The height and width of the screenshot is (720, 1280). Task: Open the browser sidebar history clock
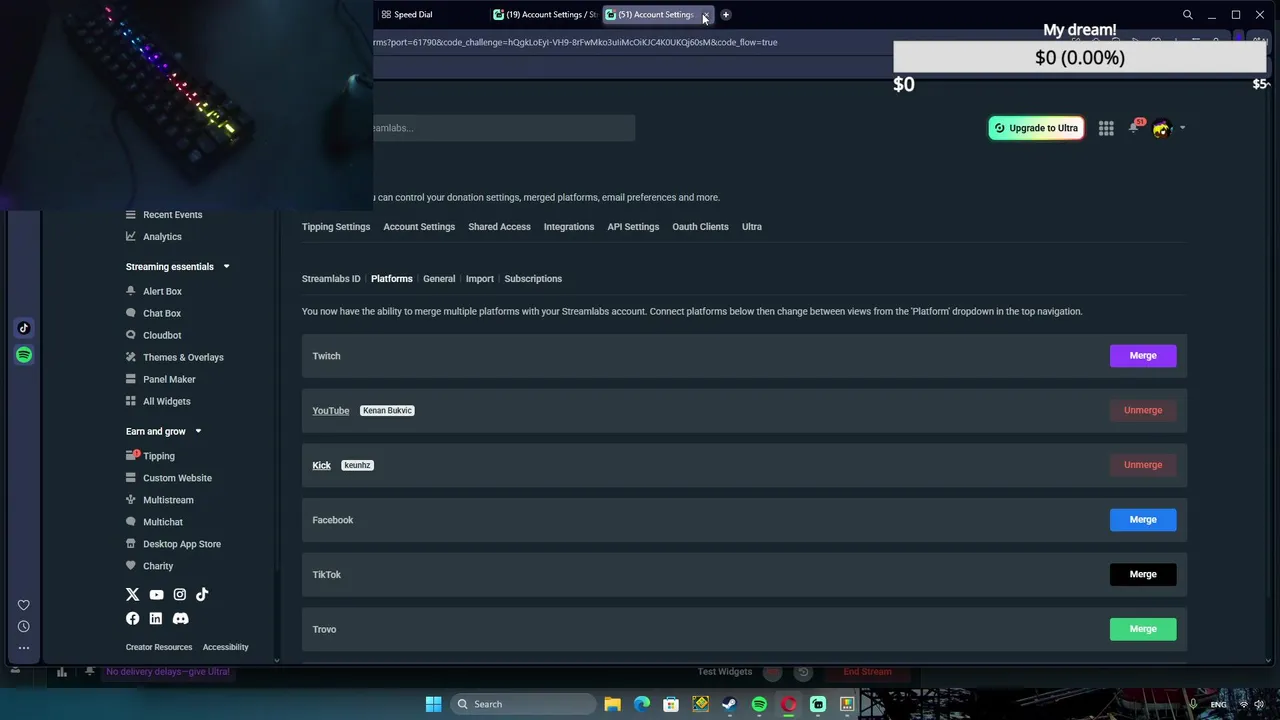pos(24,626)
